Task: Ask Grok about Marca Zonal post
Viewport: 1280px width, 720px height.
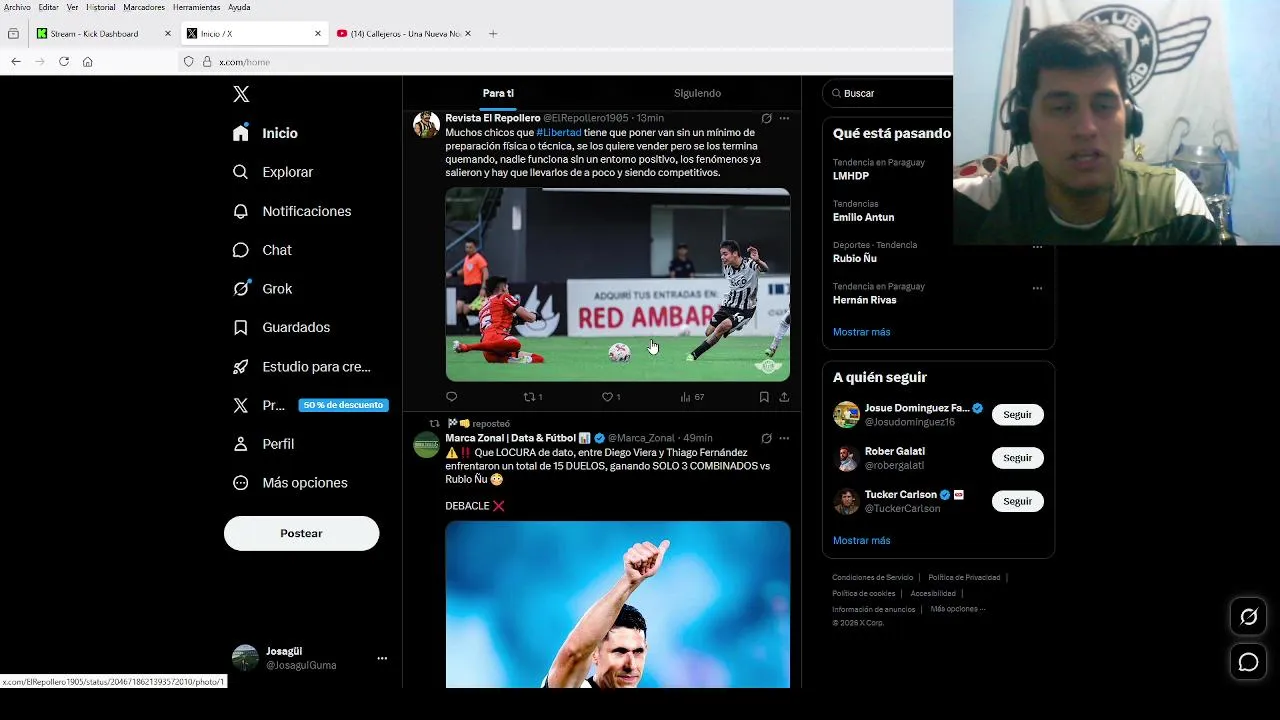Action: point(766,438)
